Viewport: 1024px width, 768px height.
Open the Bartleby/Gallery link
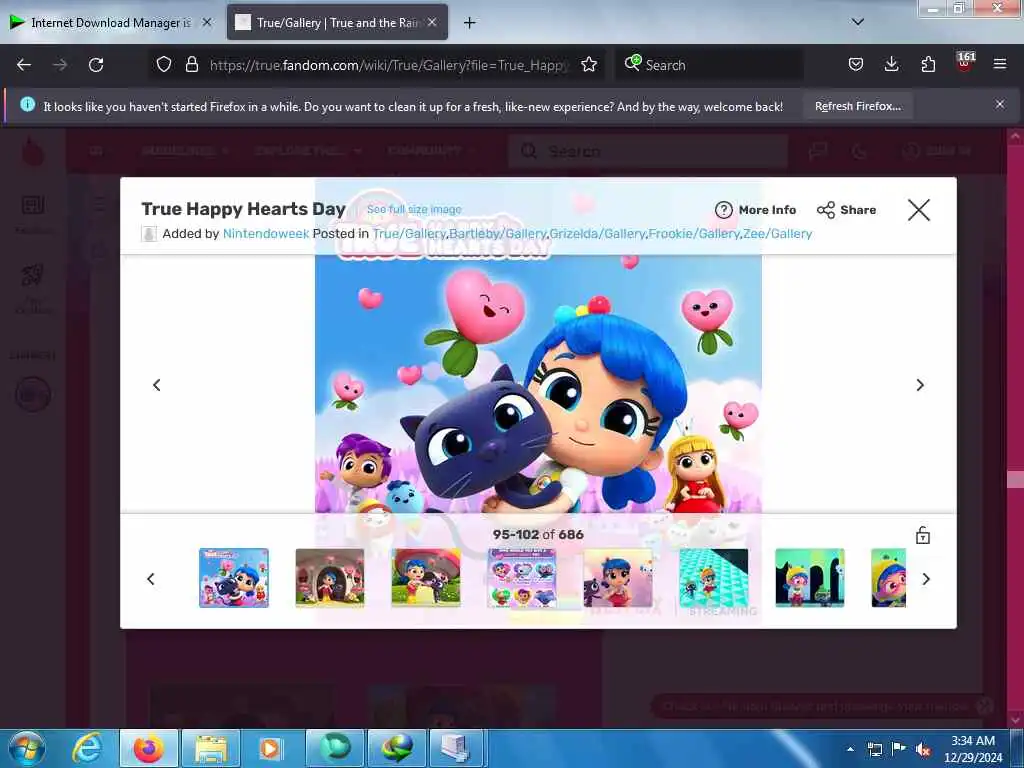(x=498, y=234)
